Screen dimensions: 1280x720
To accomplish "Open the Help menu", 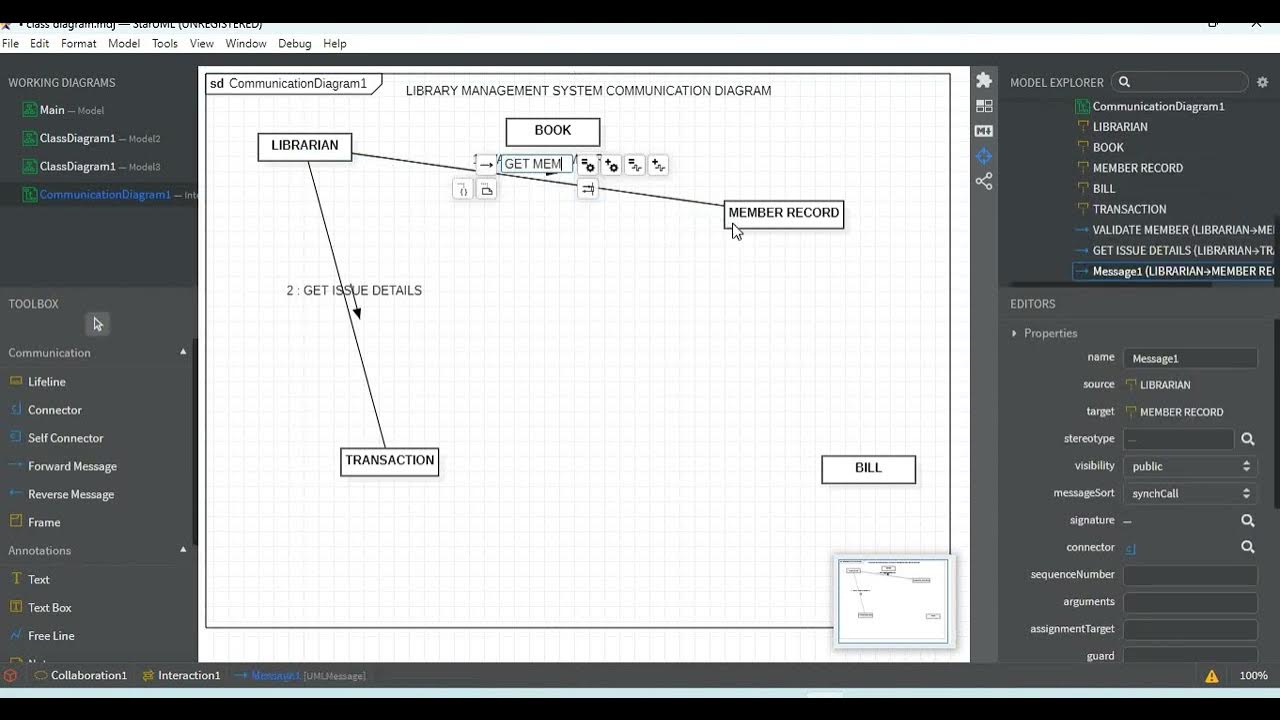I will (335, 43).
